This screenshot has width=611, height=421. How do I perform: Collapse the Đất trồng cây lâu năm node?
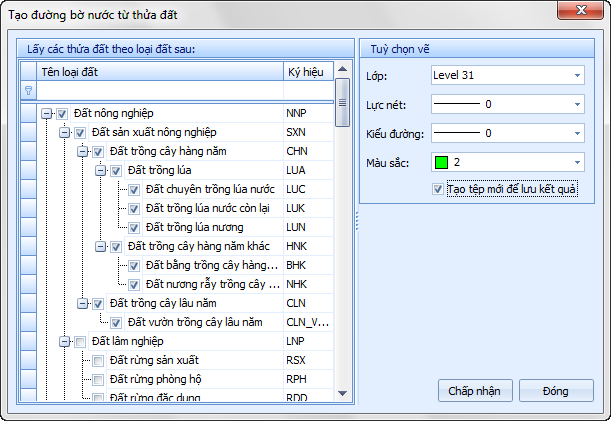pyautogui.click(x=82, y=304)
